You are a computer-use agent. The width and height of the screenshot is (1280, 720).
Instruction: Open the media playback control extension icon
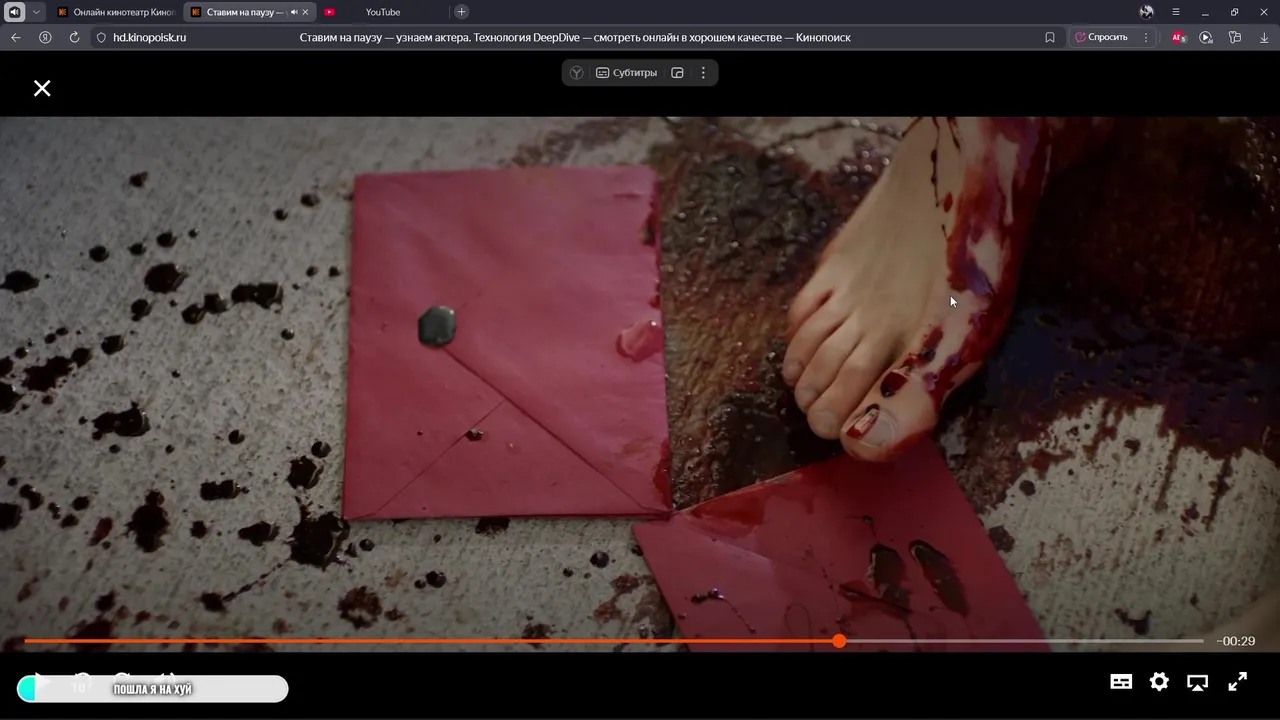click(x=1206, y=37)
